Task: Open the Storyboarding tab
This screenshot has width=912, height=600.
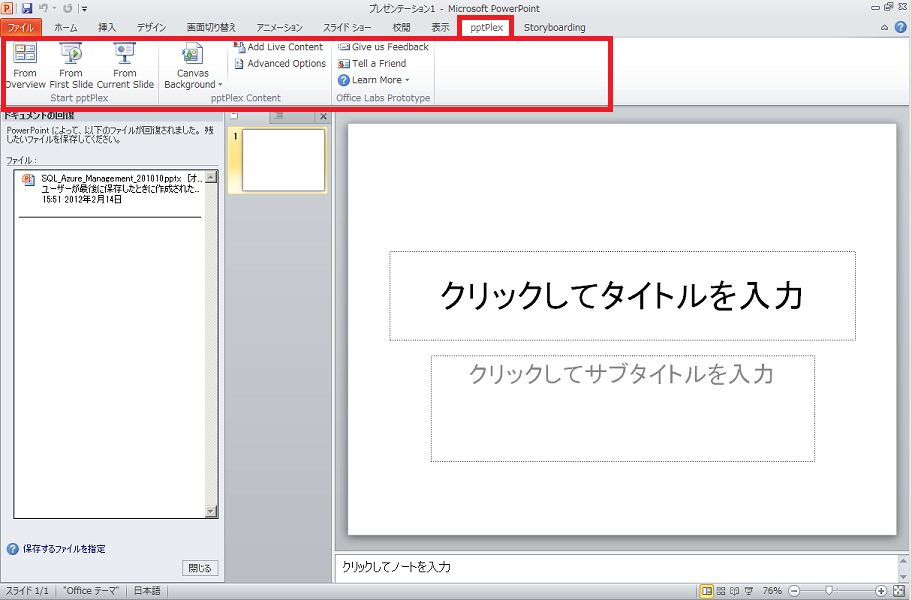Action: 554,28
